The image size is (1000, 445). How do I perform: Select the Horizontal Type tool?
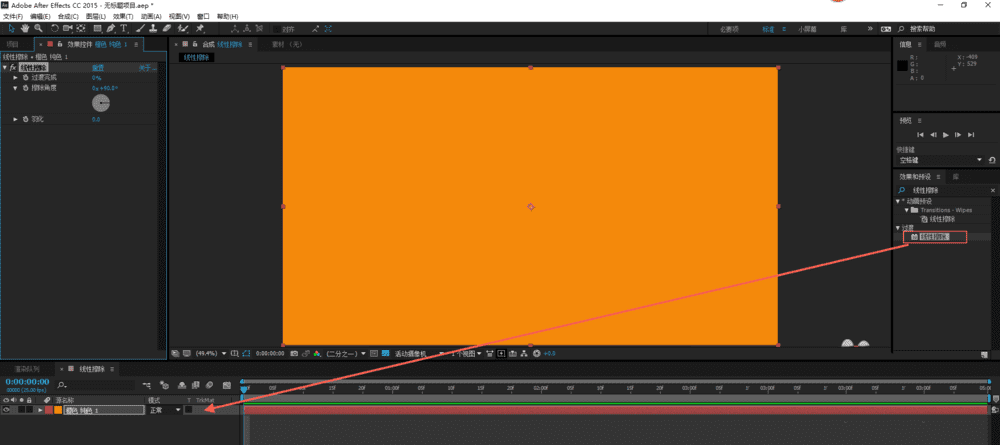click(124, 29)
